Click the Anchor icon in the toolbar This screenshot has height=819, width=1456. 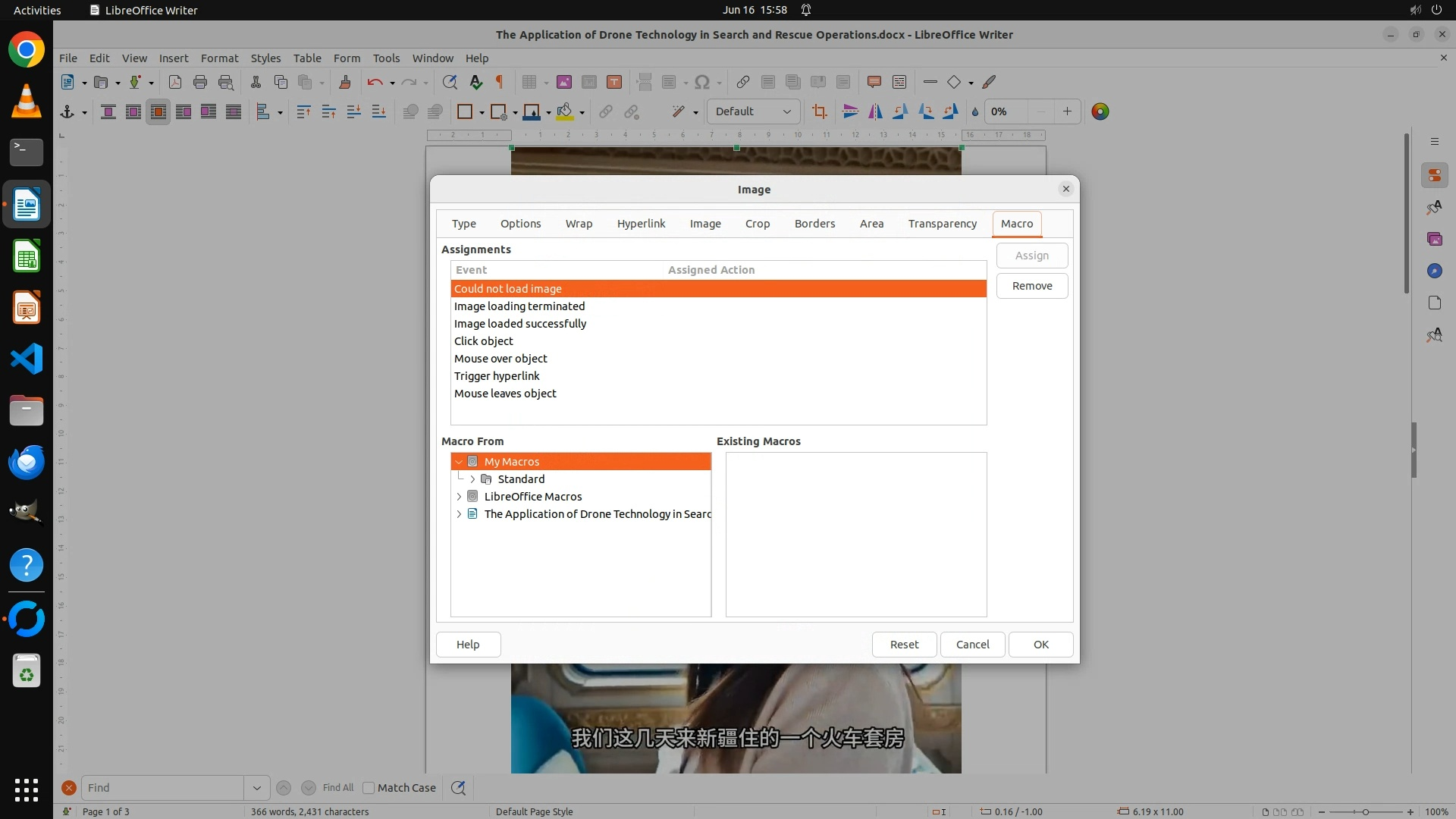pyautogui.click(x=67, y=112)
